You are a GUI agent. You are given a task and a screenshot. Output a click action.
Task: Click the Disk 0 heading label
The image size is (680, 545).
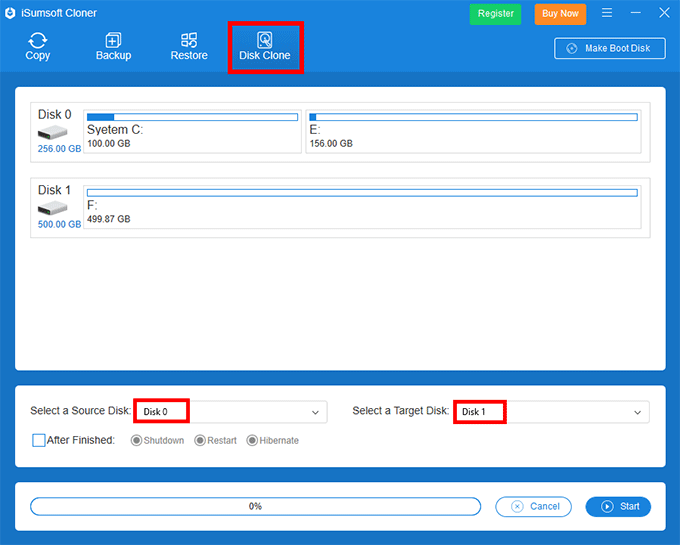pyautogui.click(x=54, y=114)
